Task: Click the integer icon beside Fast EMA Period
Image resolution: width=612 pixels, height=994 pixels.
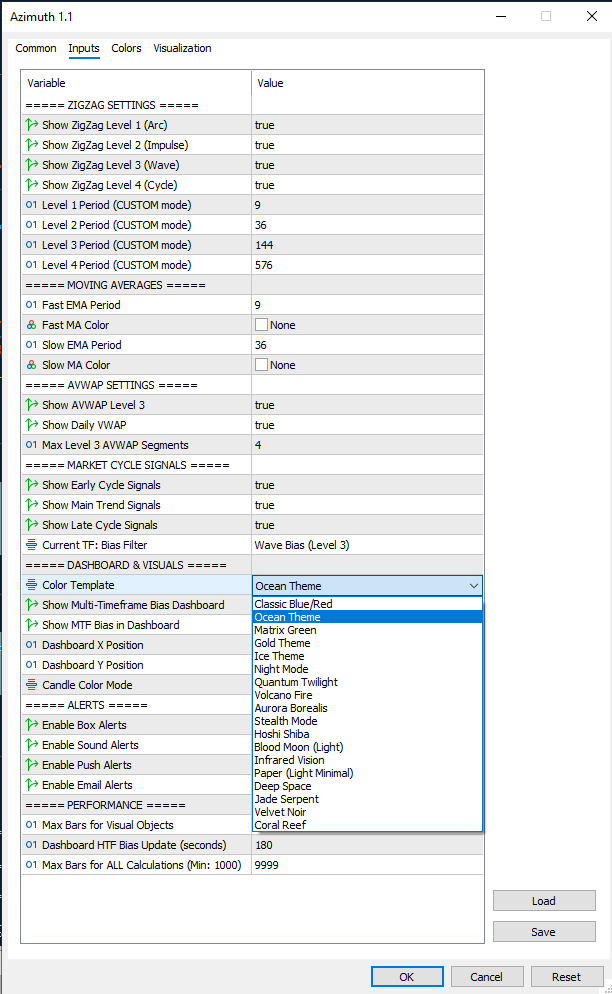Action: click(x=32, y=305)
